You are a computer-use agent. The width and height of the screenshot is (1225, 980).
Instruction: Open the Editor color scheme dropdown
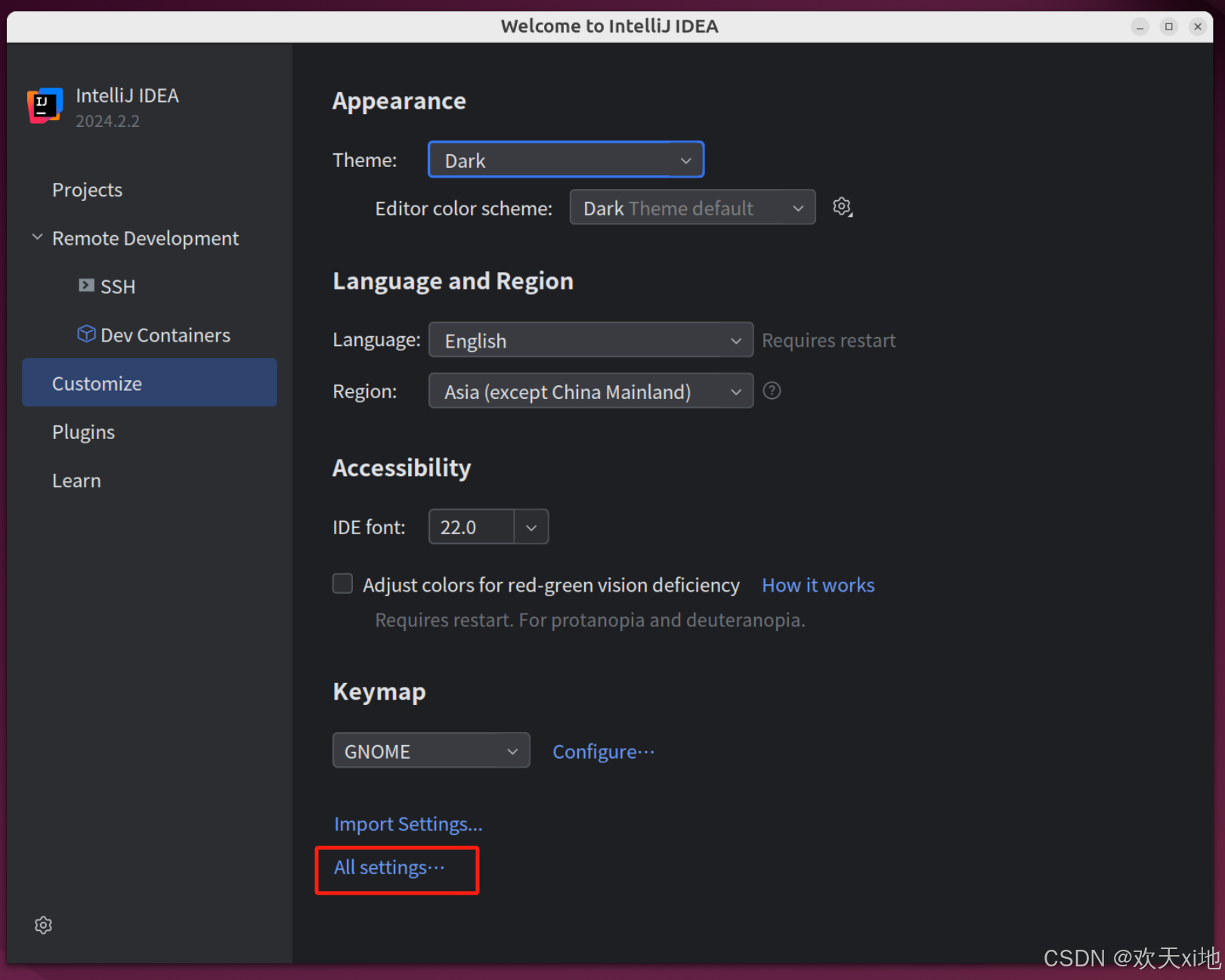point(692,208)
